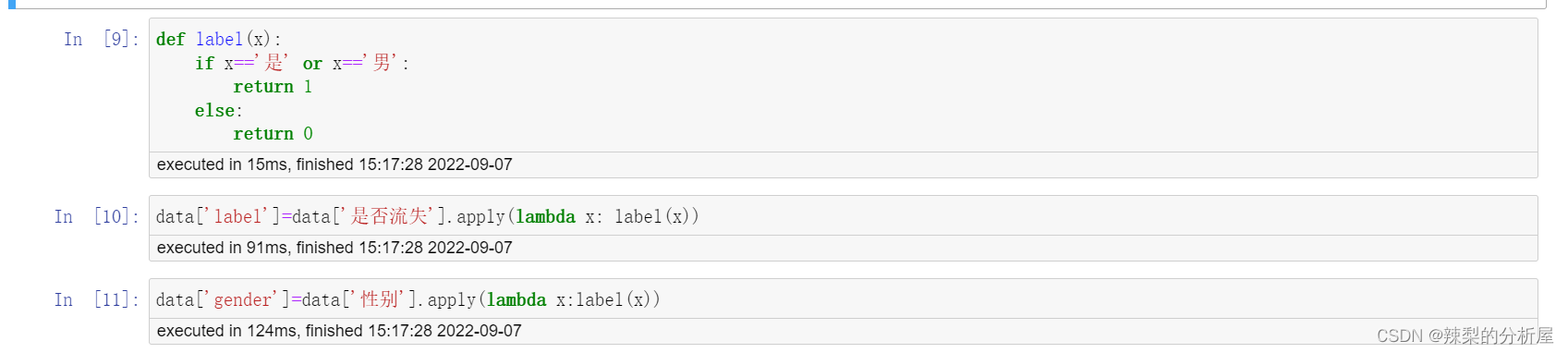
Task: Click the 'or' keyword in cell 9
Action: pos(312,64)
